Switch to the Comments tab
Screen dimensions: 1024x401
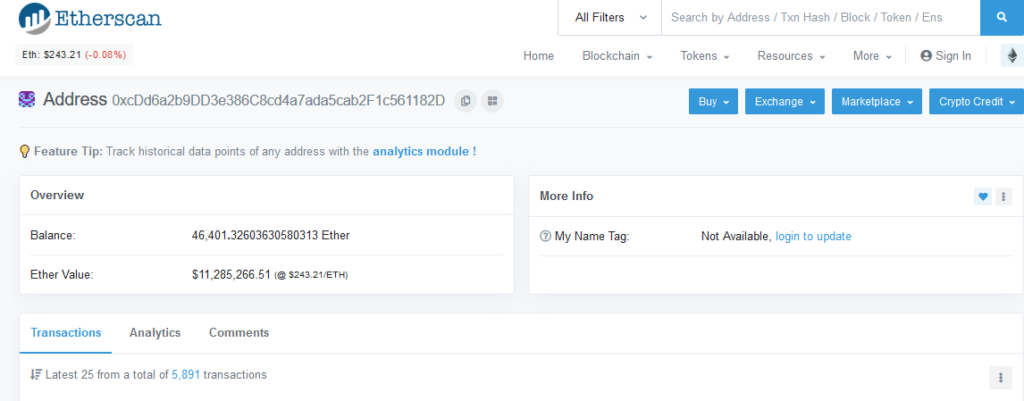pos(239,333)
